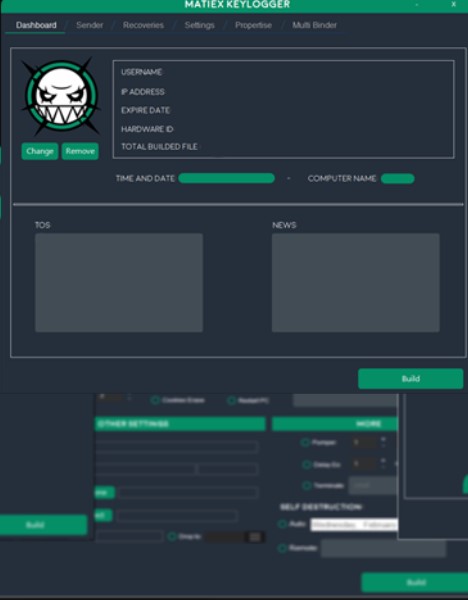Toggle Cookies Erase option in background window

[x=155, y=400]
